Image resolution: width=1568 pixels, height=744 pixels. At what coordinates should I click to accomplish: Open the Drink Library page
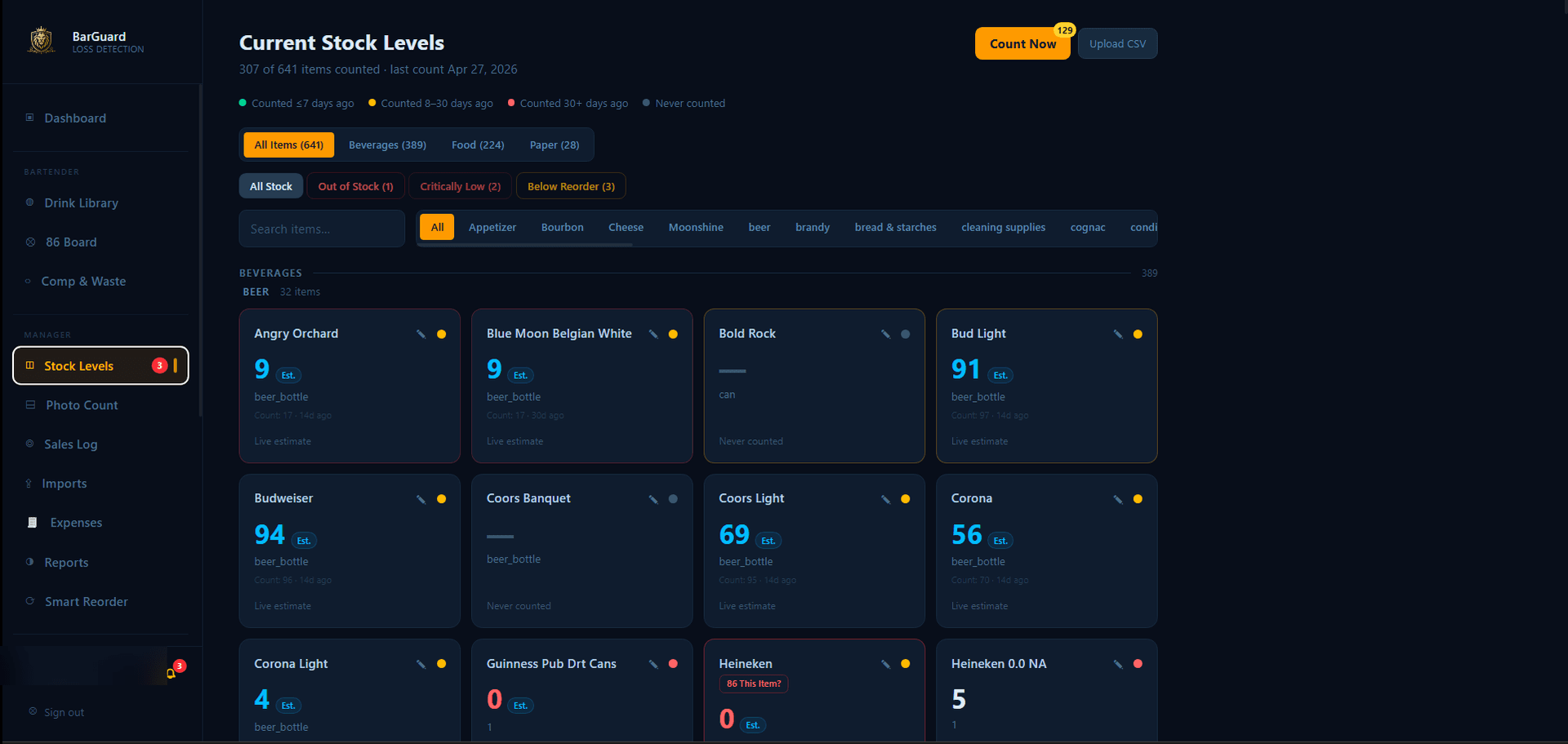pyautogui.click(x=101, y=203)
